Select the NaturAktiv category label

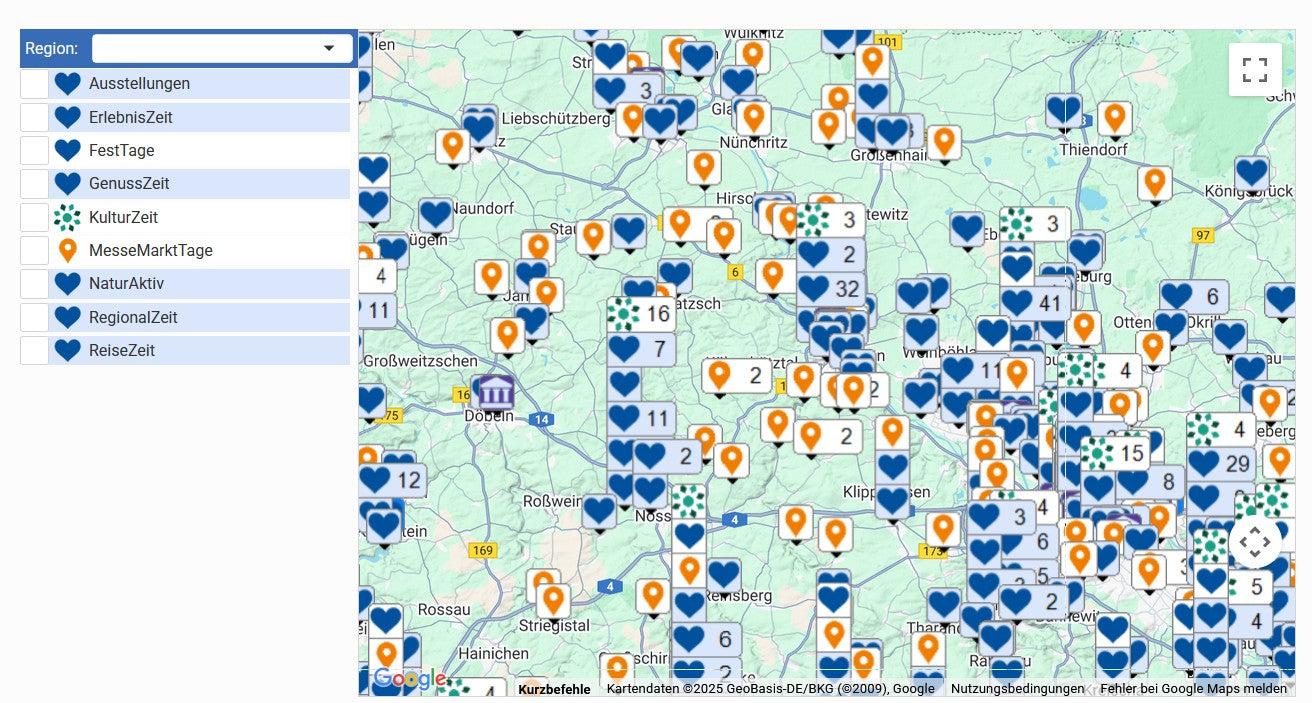click(127, 284)
